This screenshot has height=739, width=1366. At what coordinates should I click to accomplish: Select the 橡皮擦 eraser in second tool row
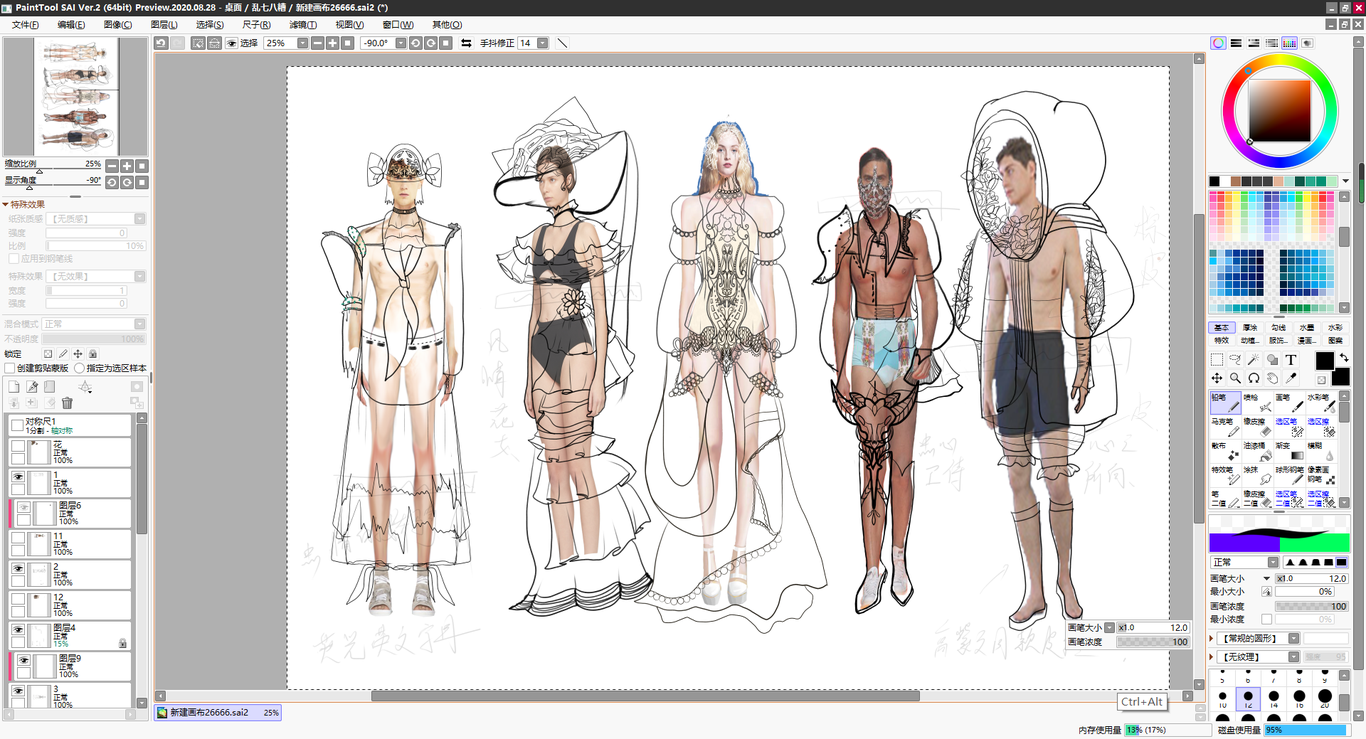(x=1256, y=427)
